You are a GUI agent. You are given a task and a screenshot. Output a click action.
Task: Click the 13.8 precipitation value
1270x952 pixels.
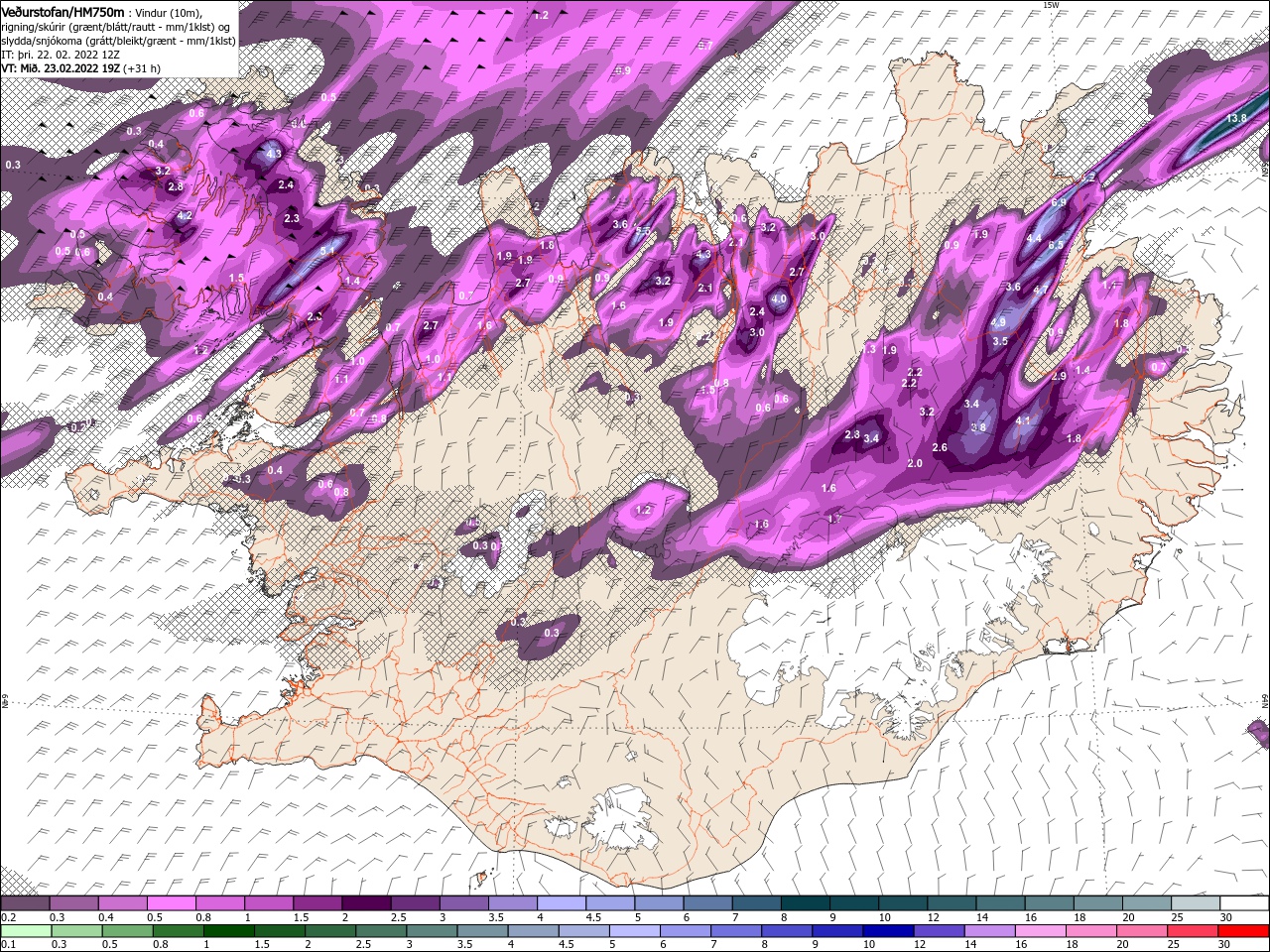(x=1236, y=118)
